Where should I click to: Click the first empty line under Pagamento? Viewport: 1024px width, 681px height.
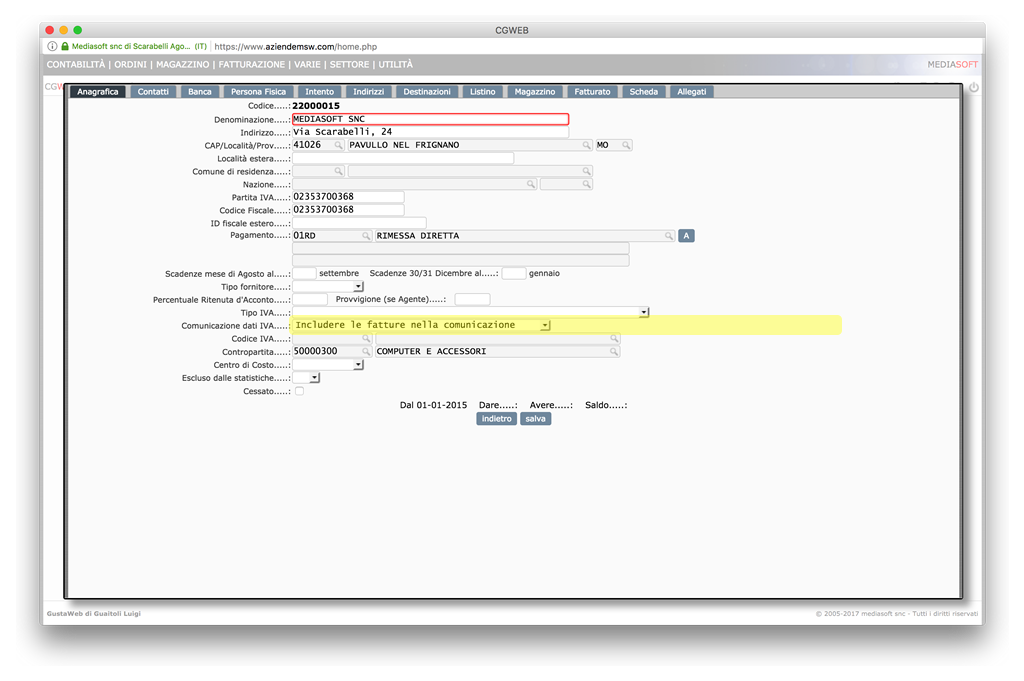[x=460, y=248]
